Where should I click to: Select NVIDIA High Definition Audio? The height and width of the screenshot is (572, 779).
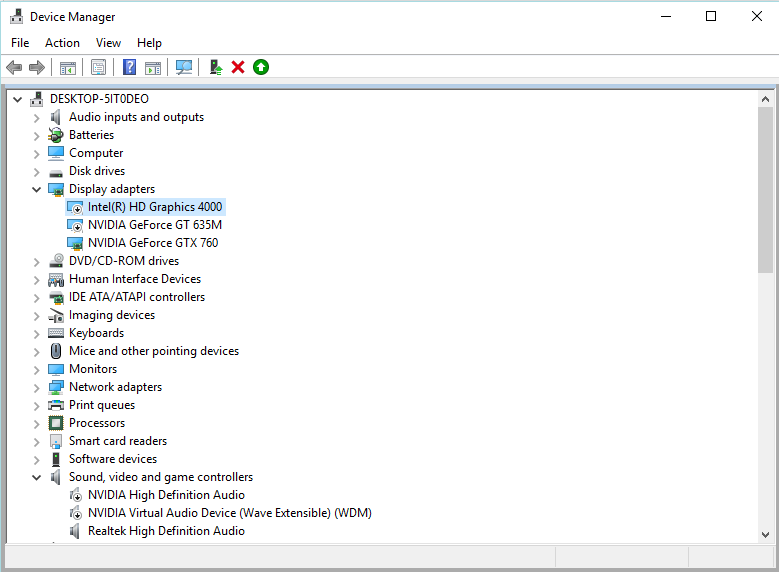[166, 494]
